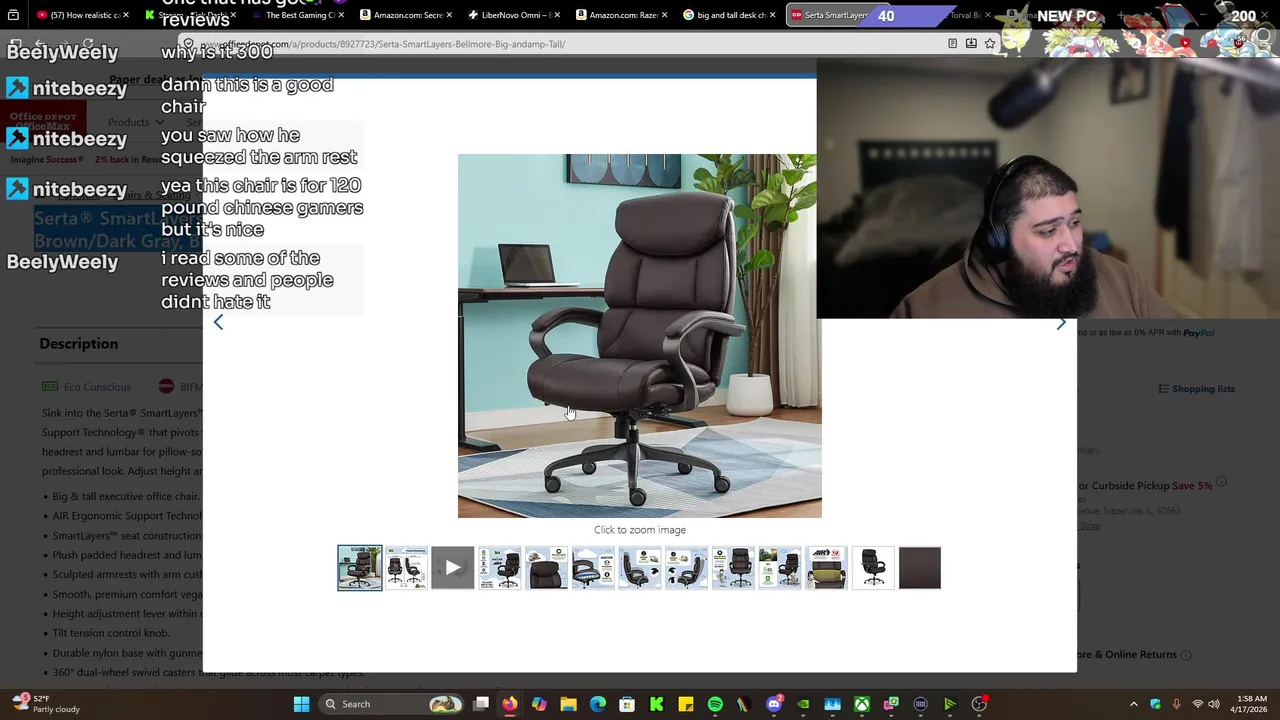1280x720 pixels.
Task: Go to the previous product image
Action: (x=218, y=323)
